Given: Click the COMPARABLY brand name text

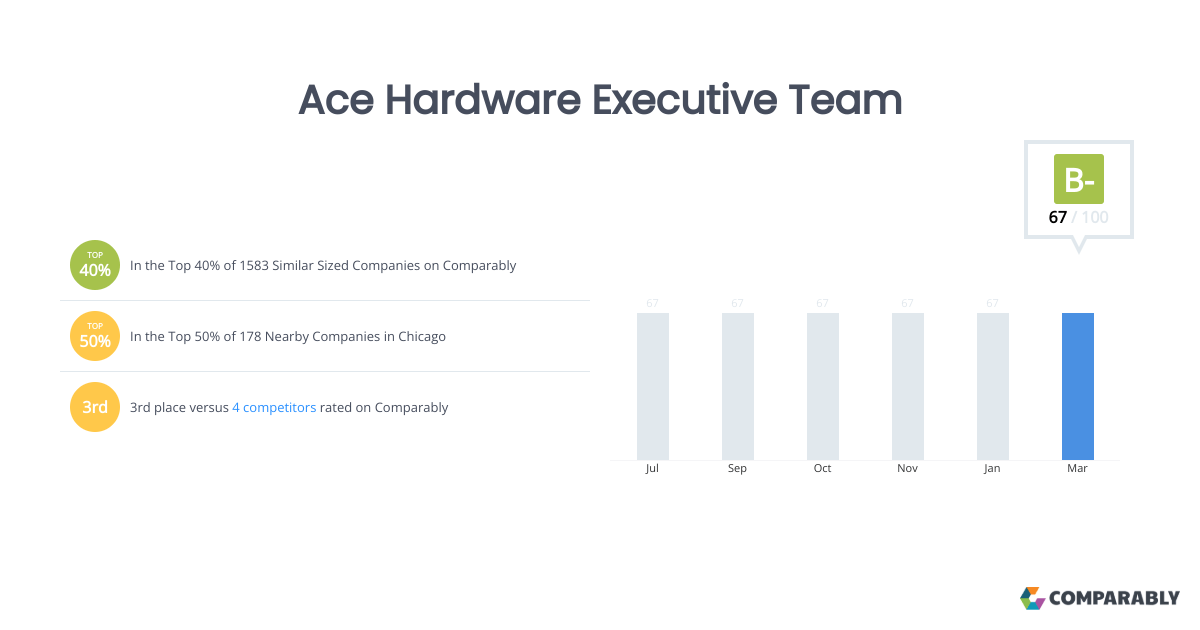Looking at the screenshot, I should (x=1114, y=599).
